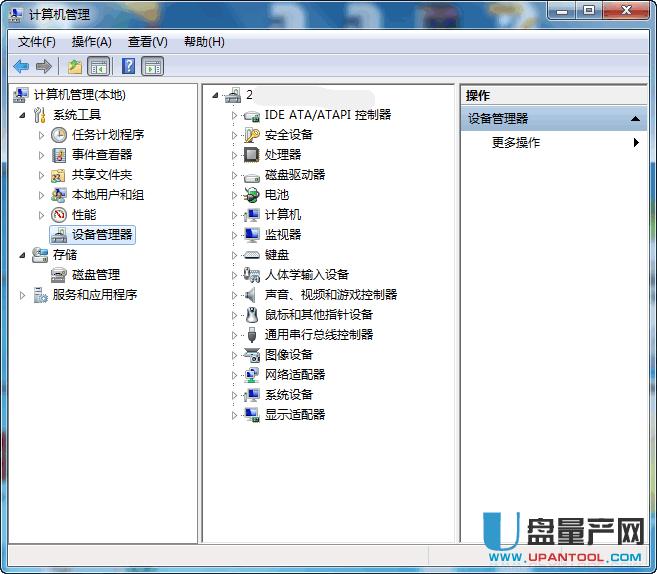Click the Forward arrow toolbar icon

tap(43, 66)
